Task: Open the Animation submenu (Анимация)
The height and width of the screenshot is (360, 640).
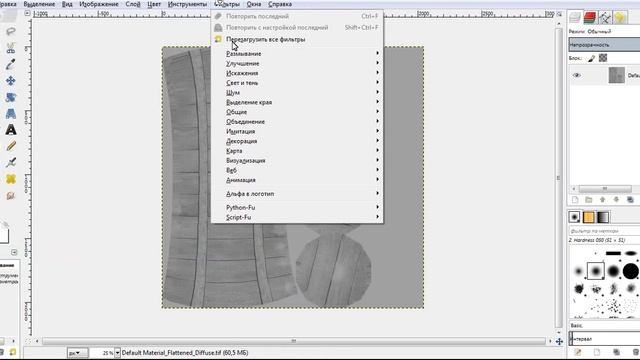Action: (297, 180)
